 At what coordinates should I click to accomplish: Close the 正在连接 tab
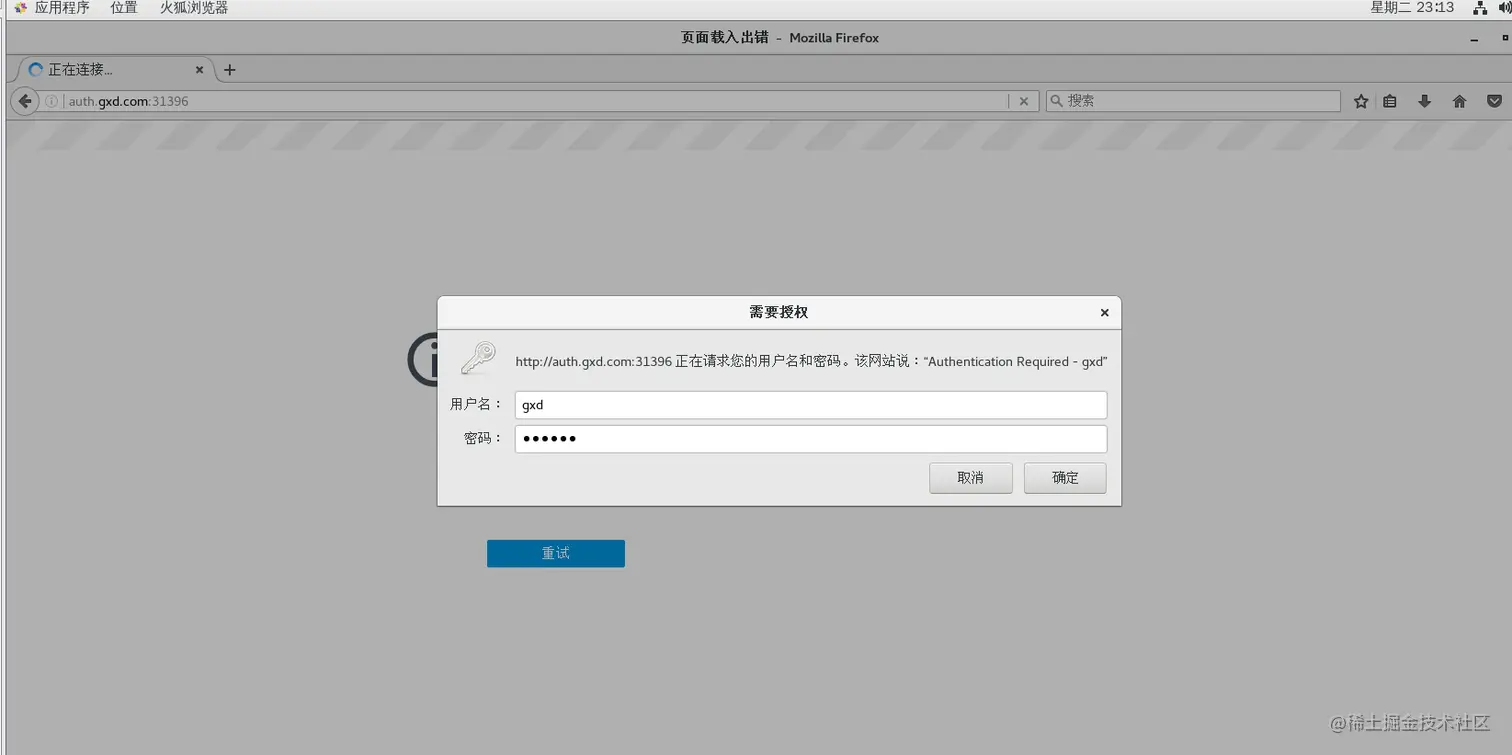coord(199,70)
